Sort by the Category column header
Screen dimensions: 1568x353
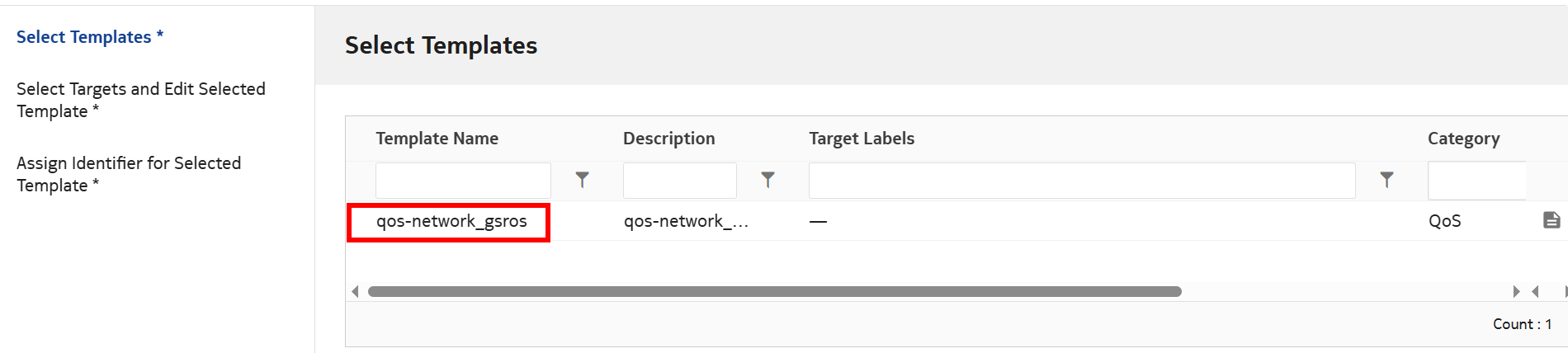tap(1463, 139)
